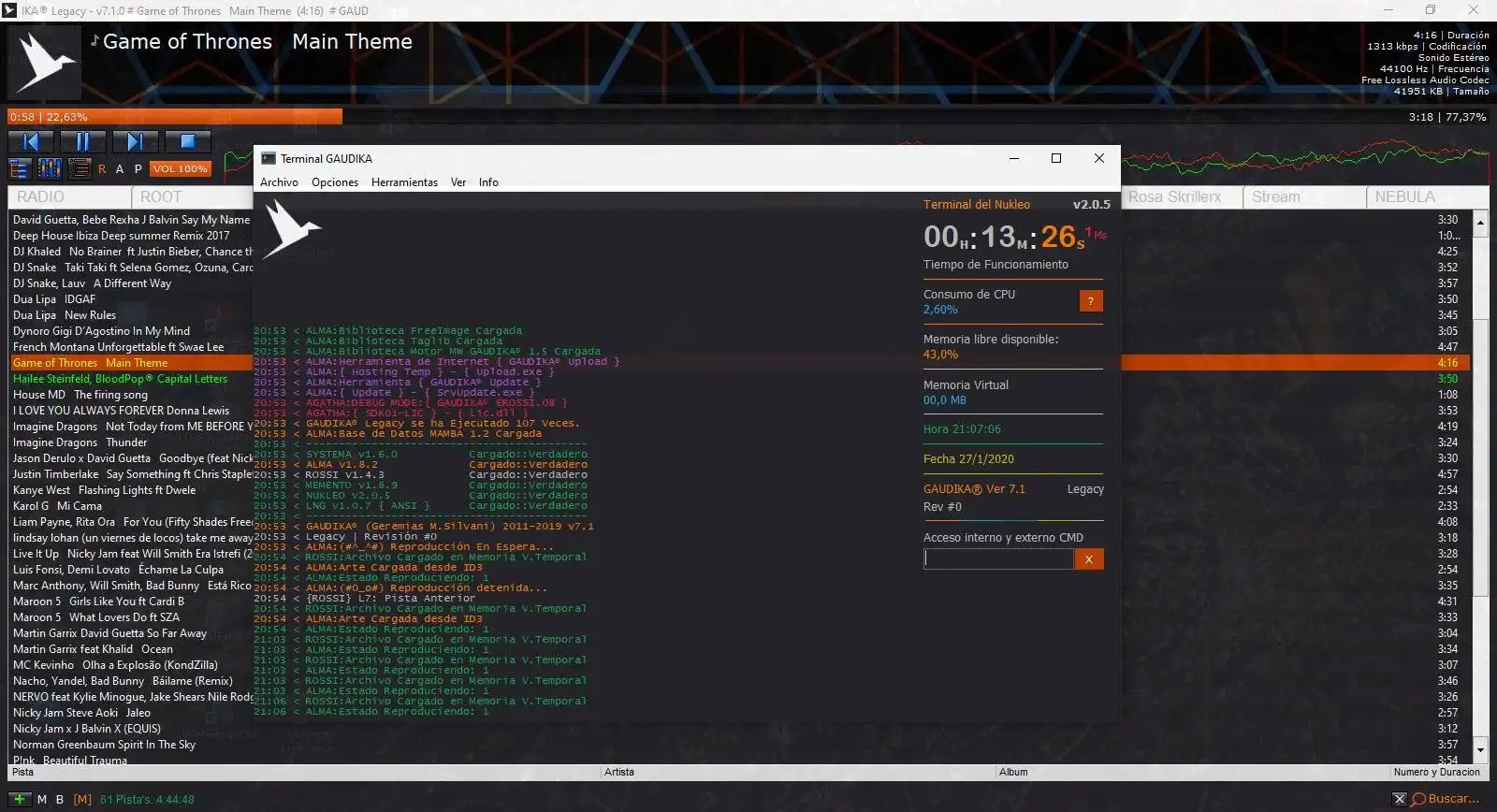The height and width of the screenshot is (812, 1497).
Task: Select Norman Greenbaum Spirit In The Sky
Action: [x=104, y=745]
